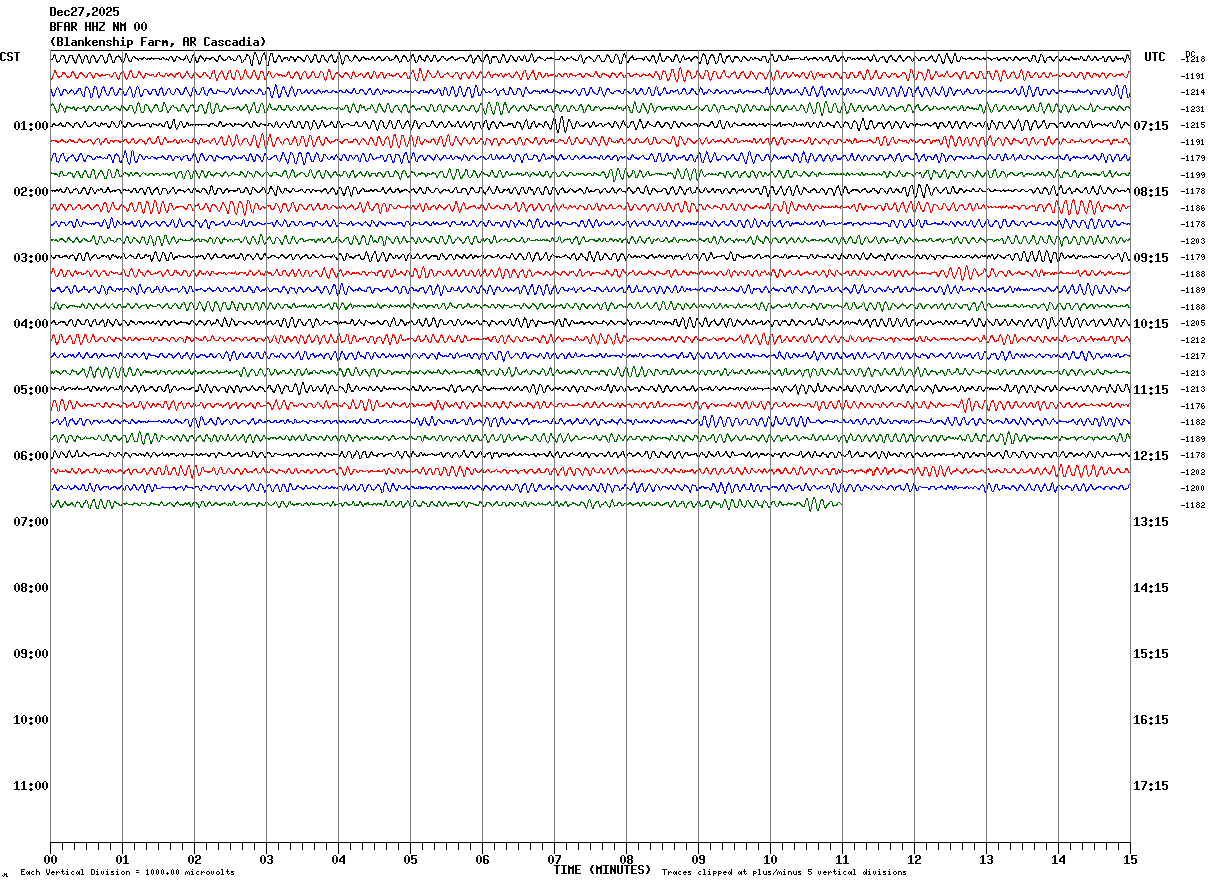This screenshot has width=1210, height=886.
Task: Click the 01:00 CST time label
Action: (31, 126)
